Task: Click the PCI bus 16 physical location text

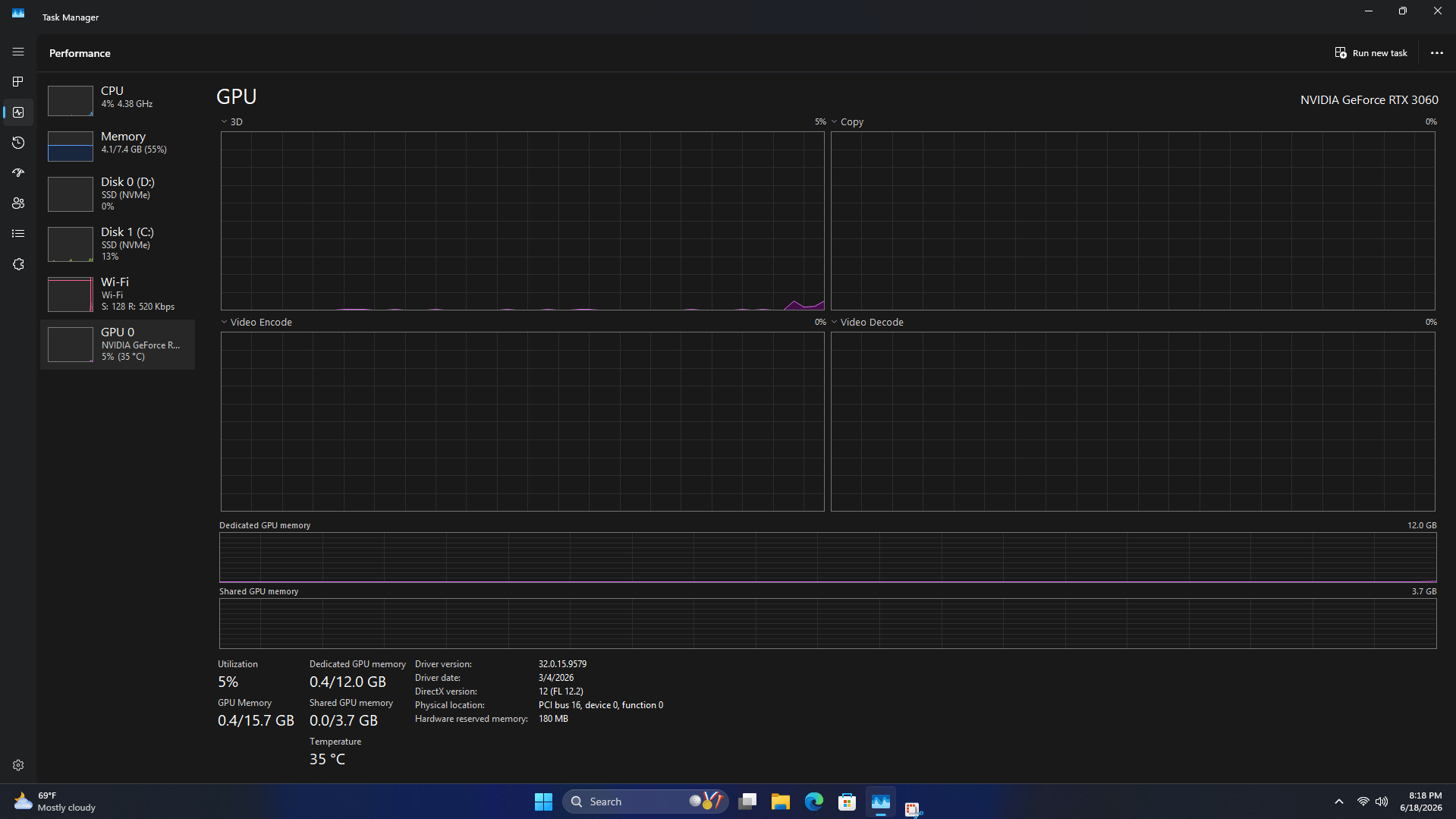Action: 601,705
